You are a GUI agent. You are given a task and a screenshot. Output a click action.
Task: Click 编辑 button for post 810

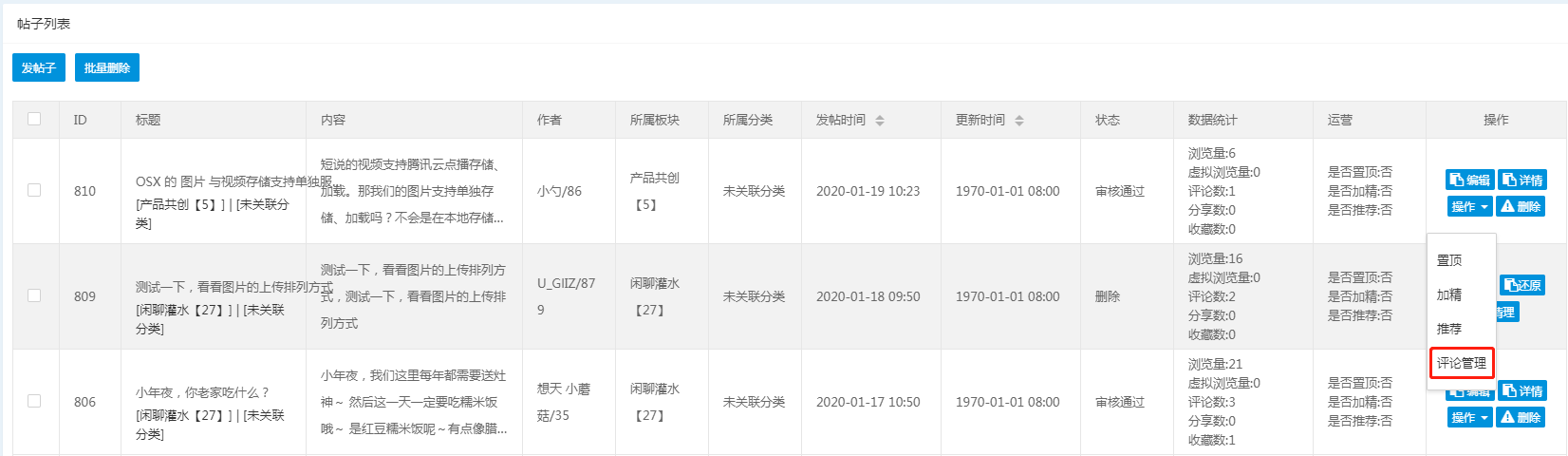(1470, 180)
